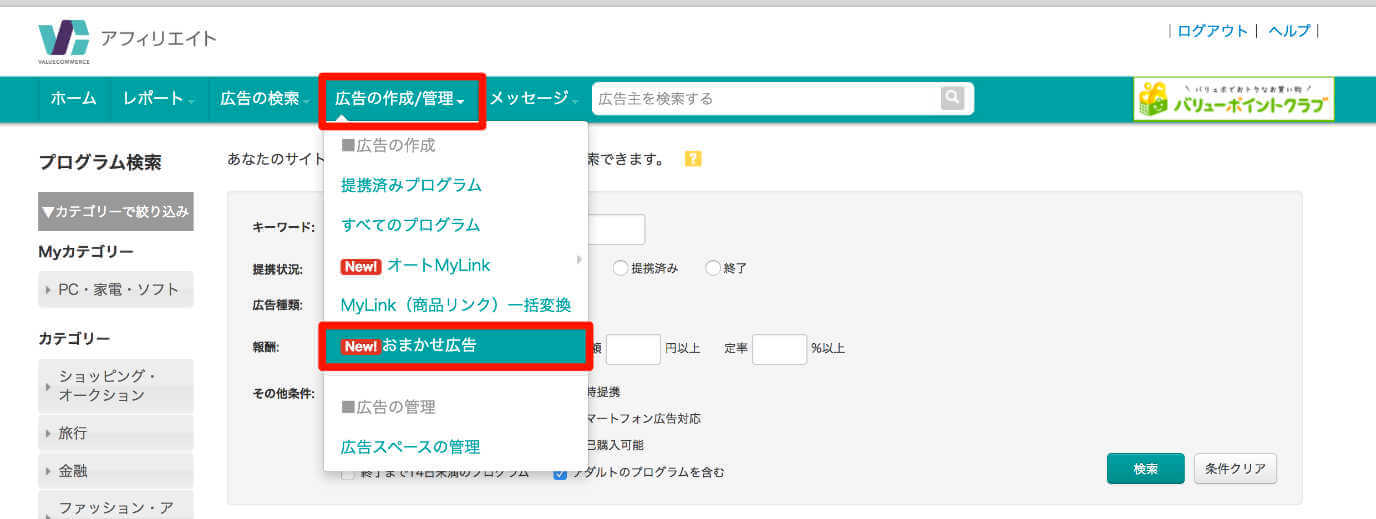Screen dimensions: 1376x519
Task: Click the ログアウト link
Action: (1212, 31)
